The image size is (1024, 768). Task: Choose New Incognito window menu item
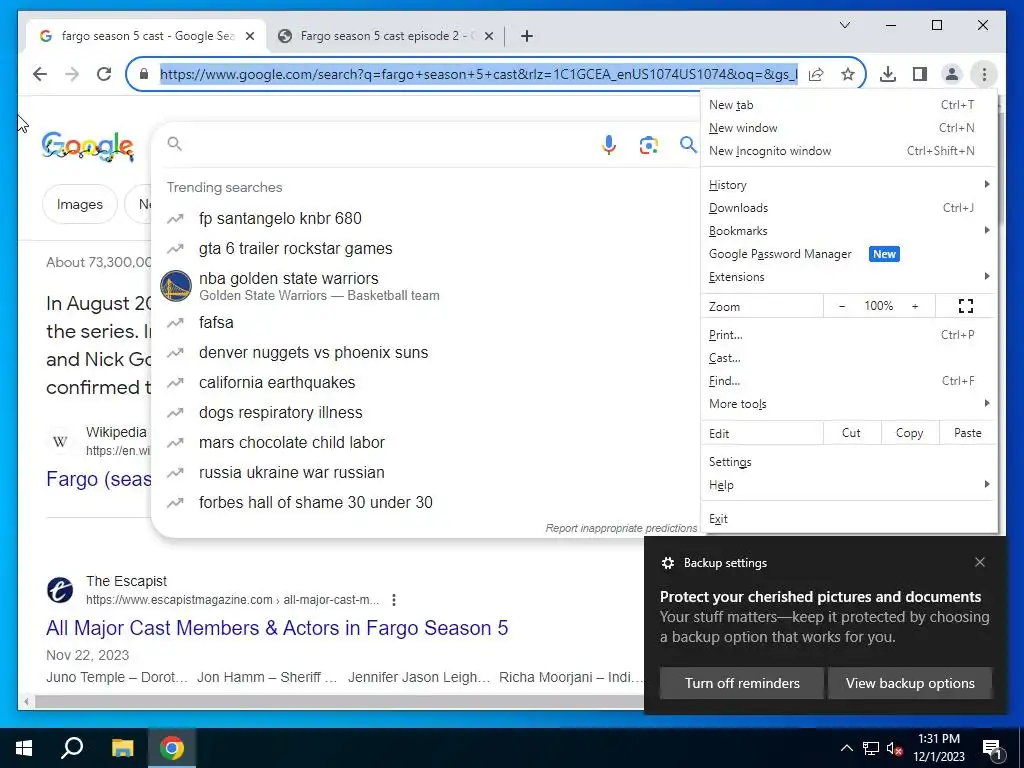click(x=849, y=150)
